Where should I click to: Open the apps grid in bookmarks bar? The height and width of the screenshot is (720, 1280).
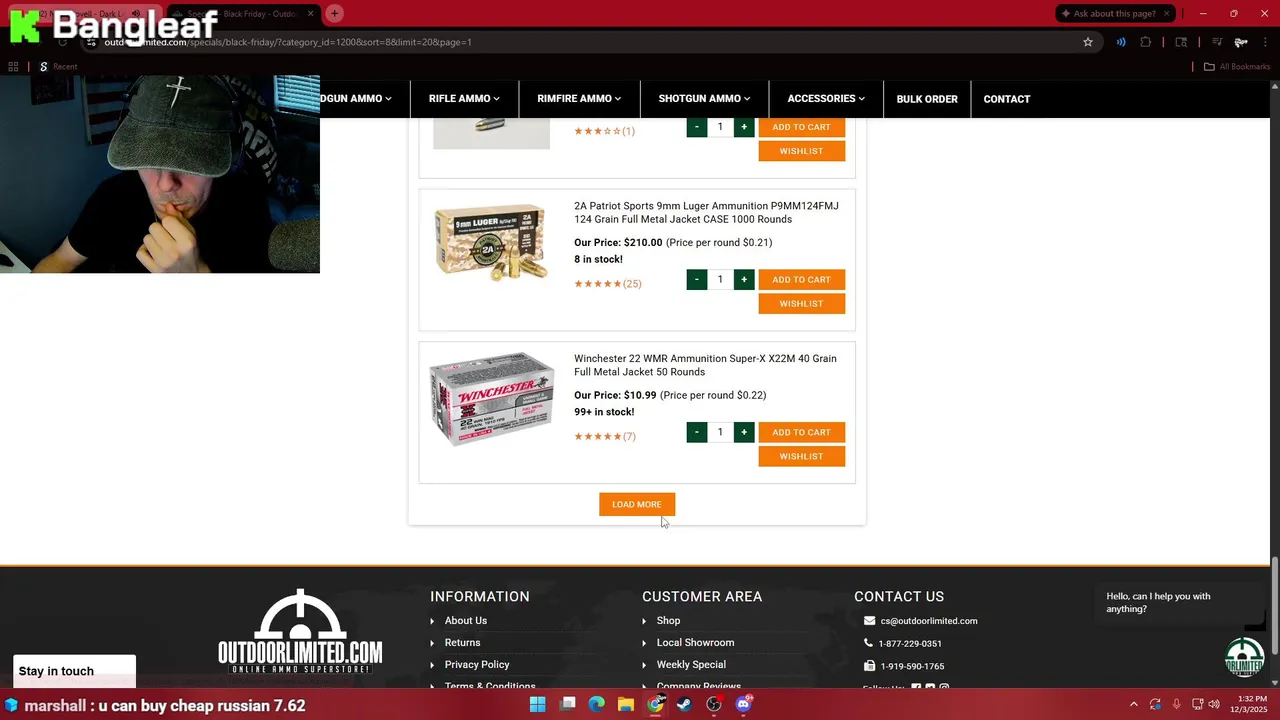click(x=13, y=67)
